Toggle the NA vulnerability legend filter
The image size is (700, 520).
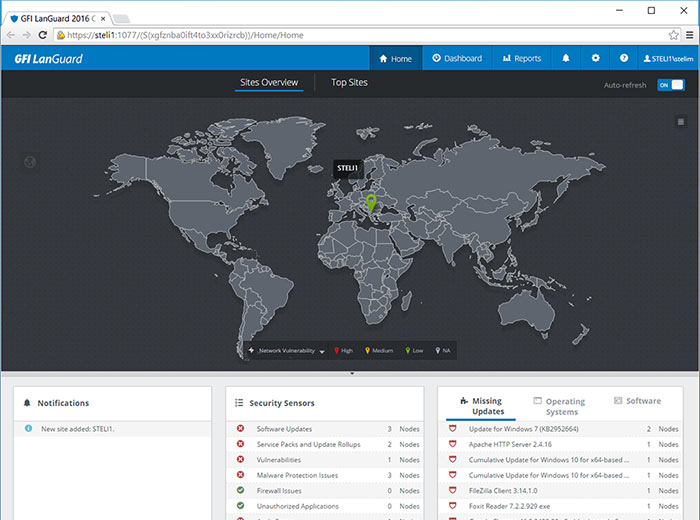443,351
